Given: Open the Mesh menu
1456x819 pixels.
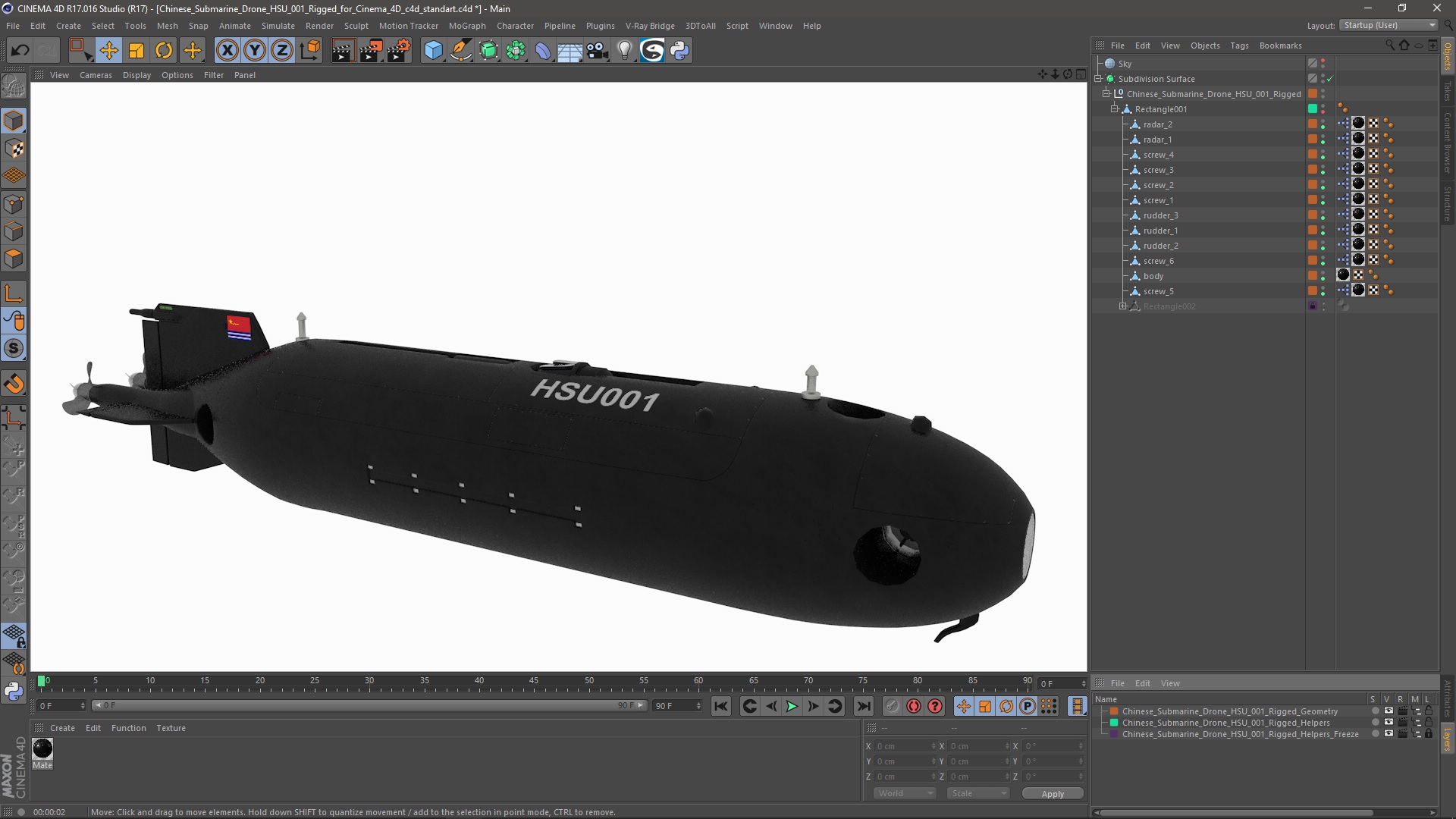Looking at the screenshot, I should [x=167, y=26].
